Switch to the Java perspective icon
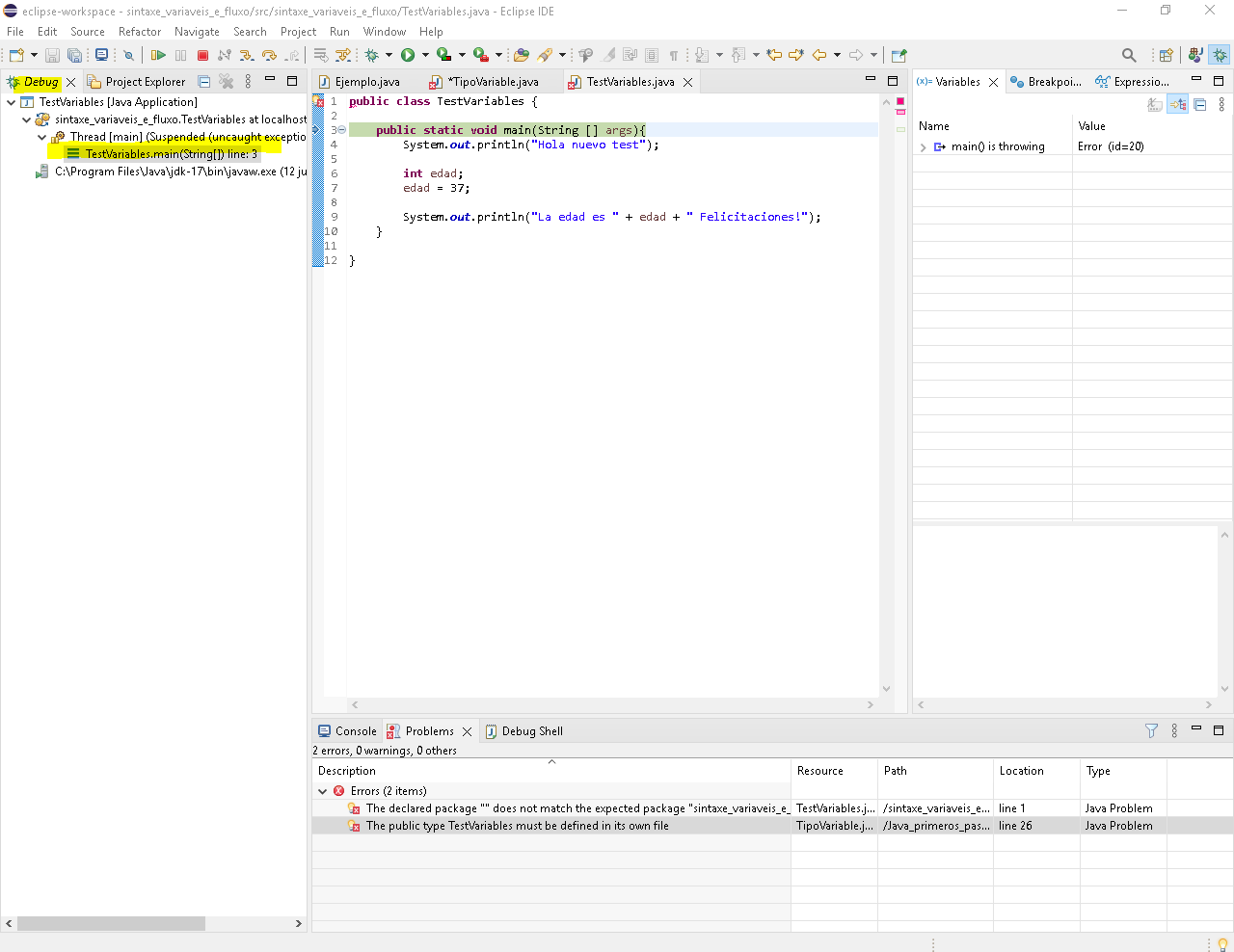Screen dimensions: 1234x952 coord(1195,55)
